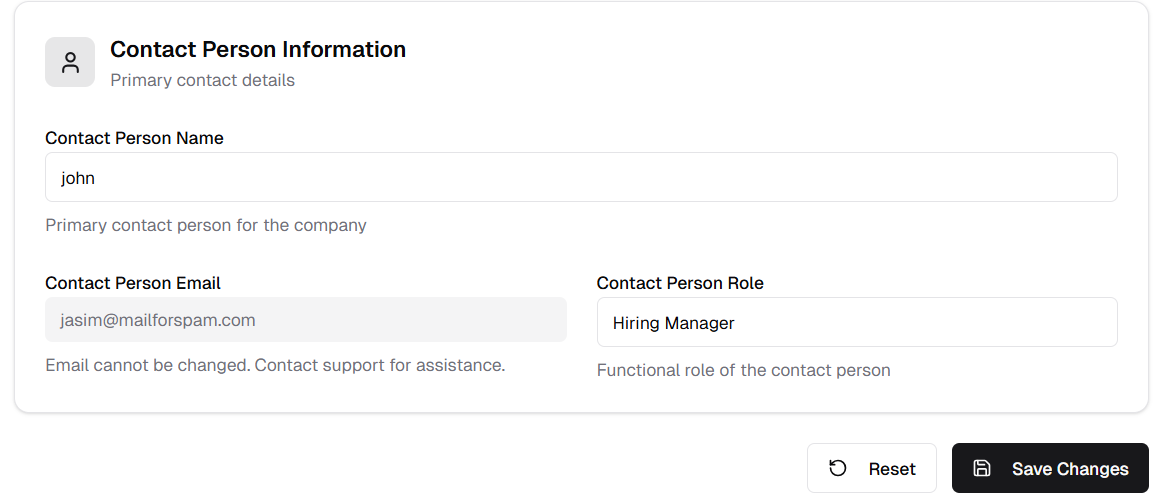Click the "Functional role of the contact person" hint
This screenshot has height=504, width=1163.
743,370
